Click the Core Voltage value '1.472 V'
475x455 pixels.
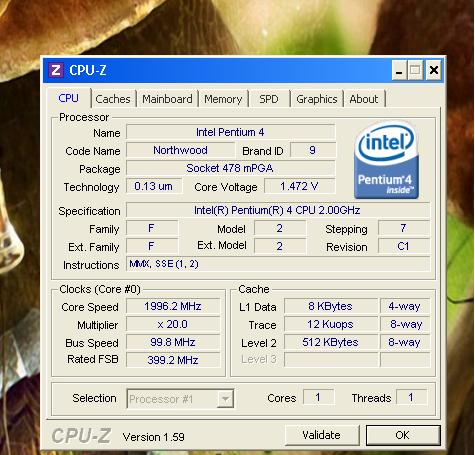click(299, 186)
